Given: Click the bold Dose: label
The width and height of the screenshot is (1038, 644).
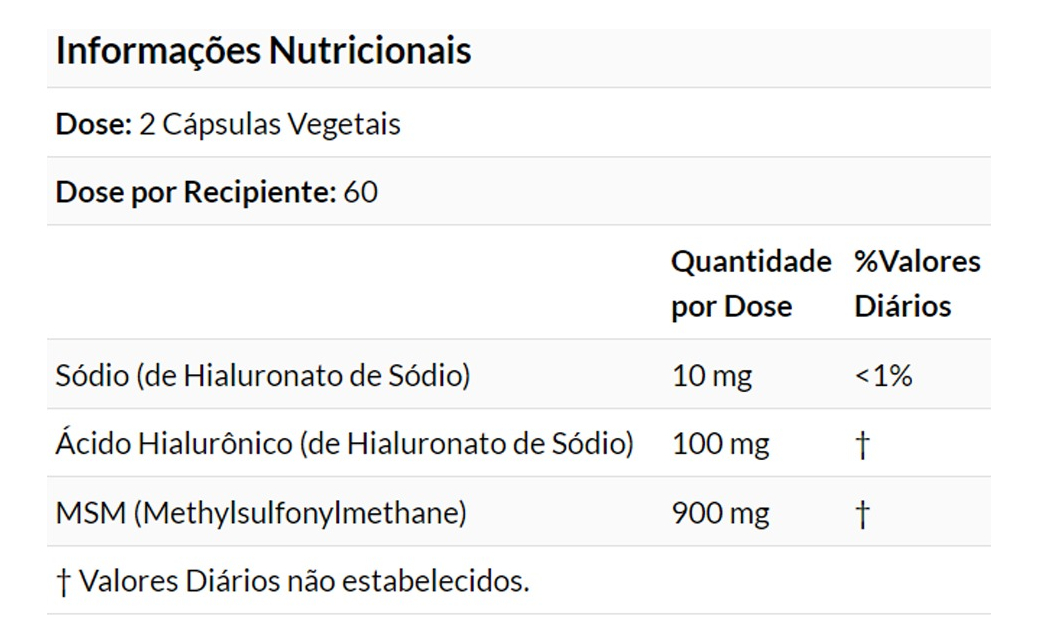Looking at the screenshot, I should point(93,124).
